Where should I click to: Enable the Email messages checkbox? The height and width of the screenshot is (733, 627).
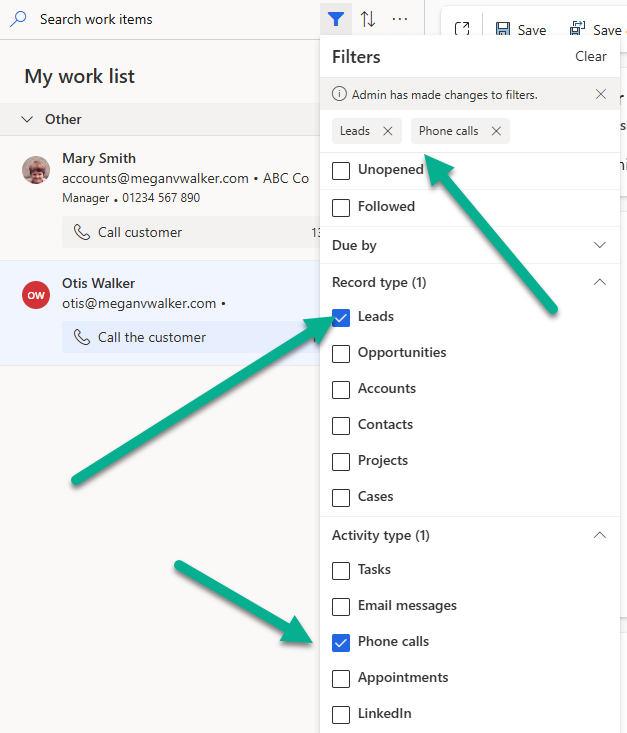click(341, 606)
